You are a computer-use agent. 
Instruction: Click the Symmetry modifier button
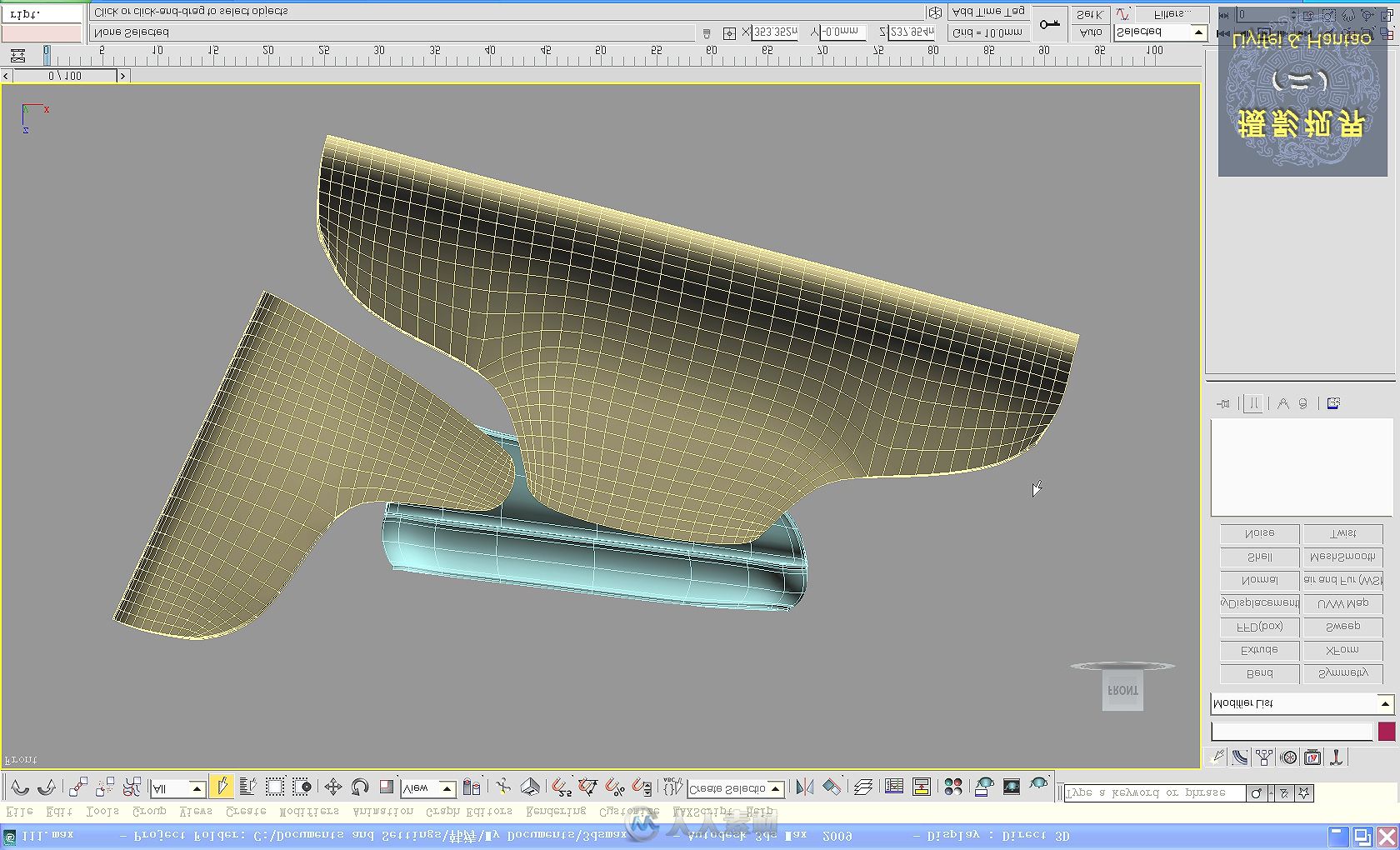pyautogui.click(x=1342, y=673)
